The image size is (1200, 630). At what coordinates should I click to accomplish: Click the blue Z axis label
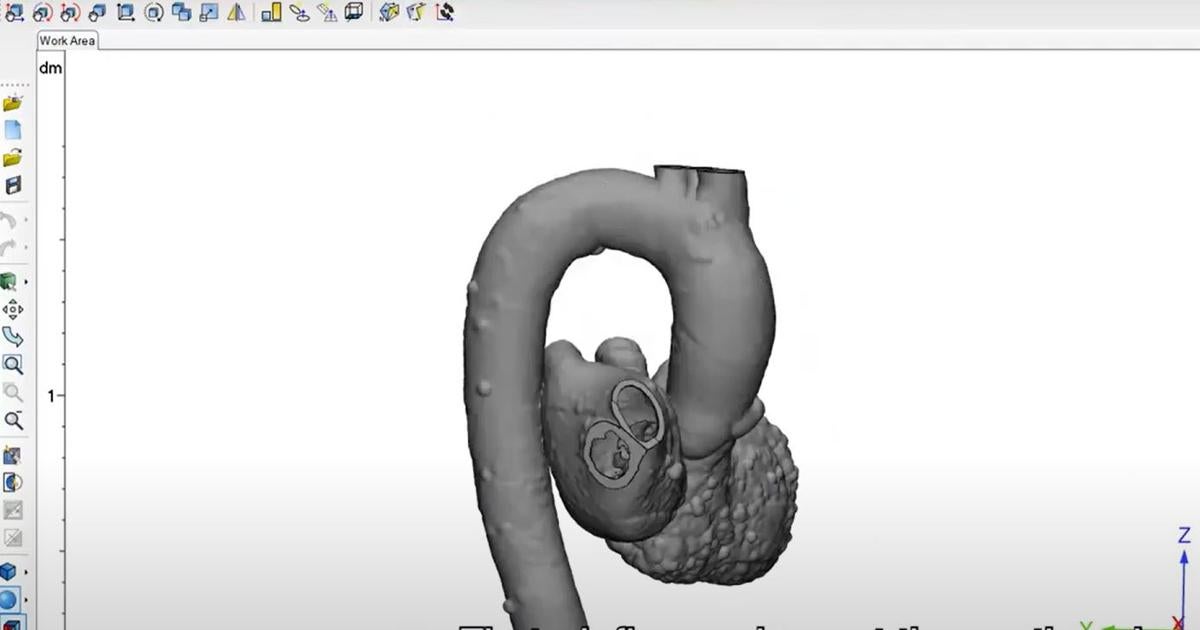pos(1184,535)
